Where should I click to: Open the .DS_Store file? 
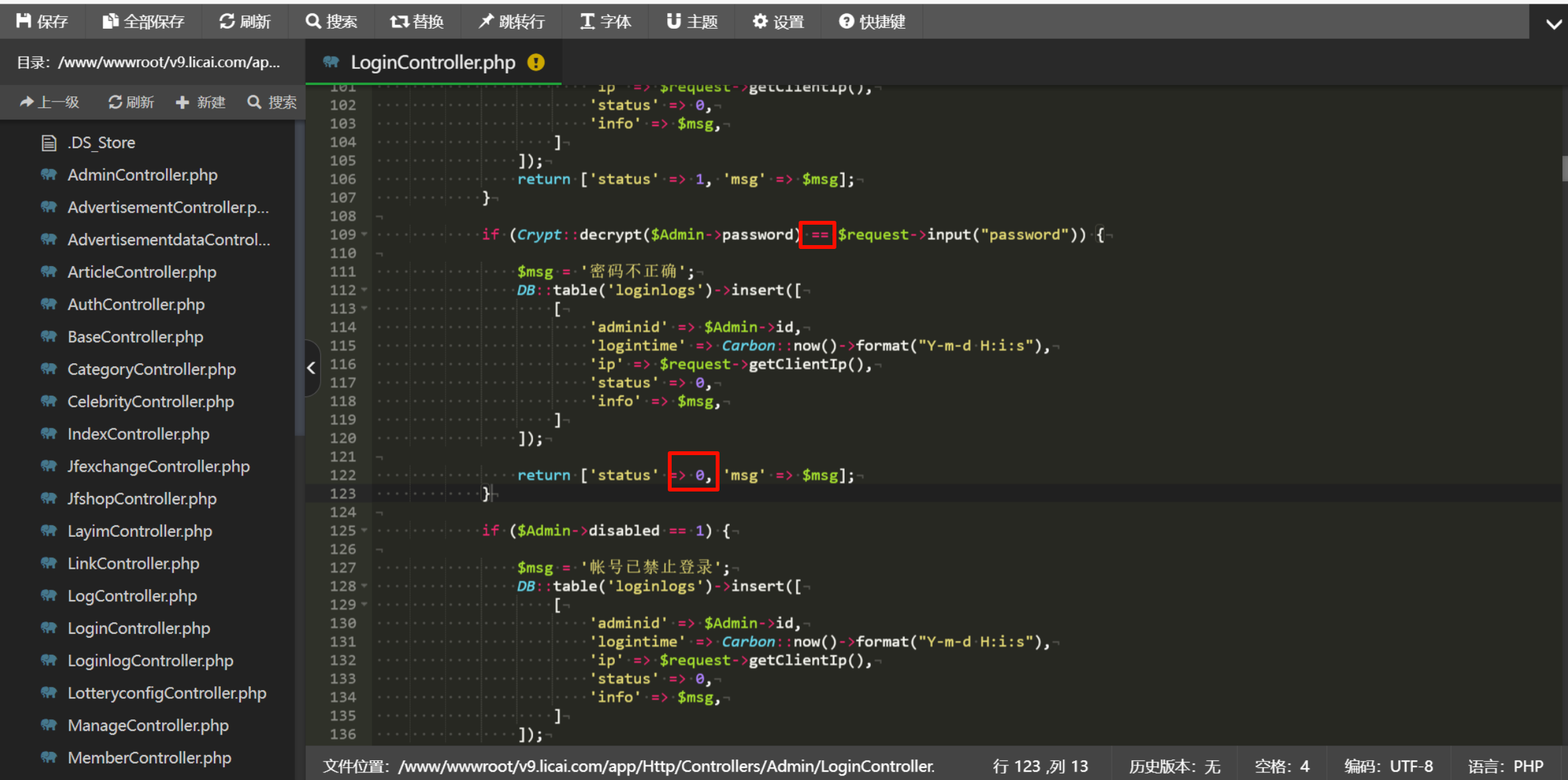click(101, 142)
